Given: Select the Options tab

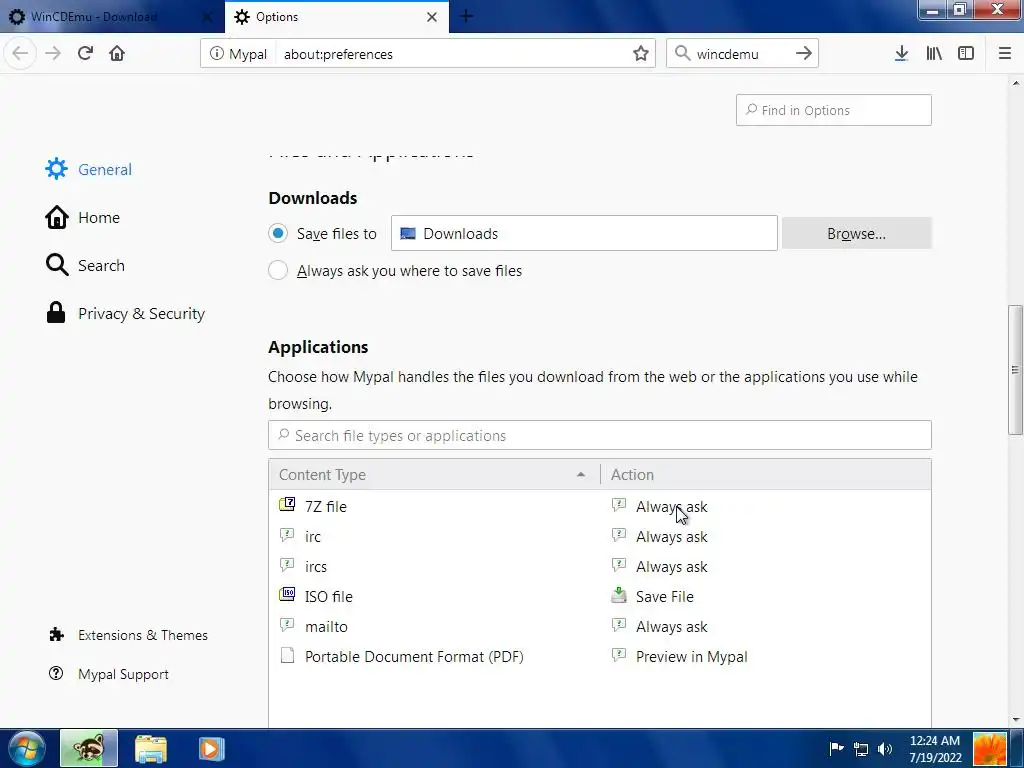Looking at the screenshot, I should coord(336,17).
